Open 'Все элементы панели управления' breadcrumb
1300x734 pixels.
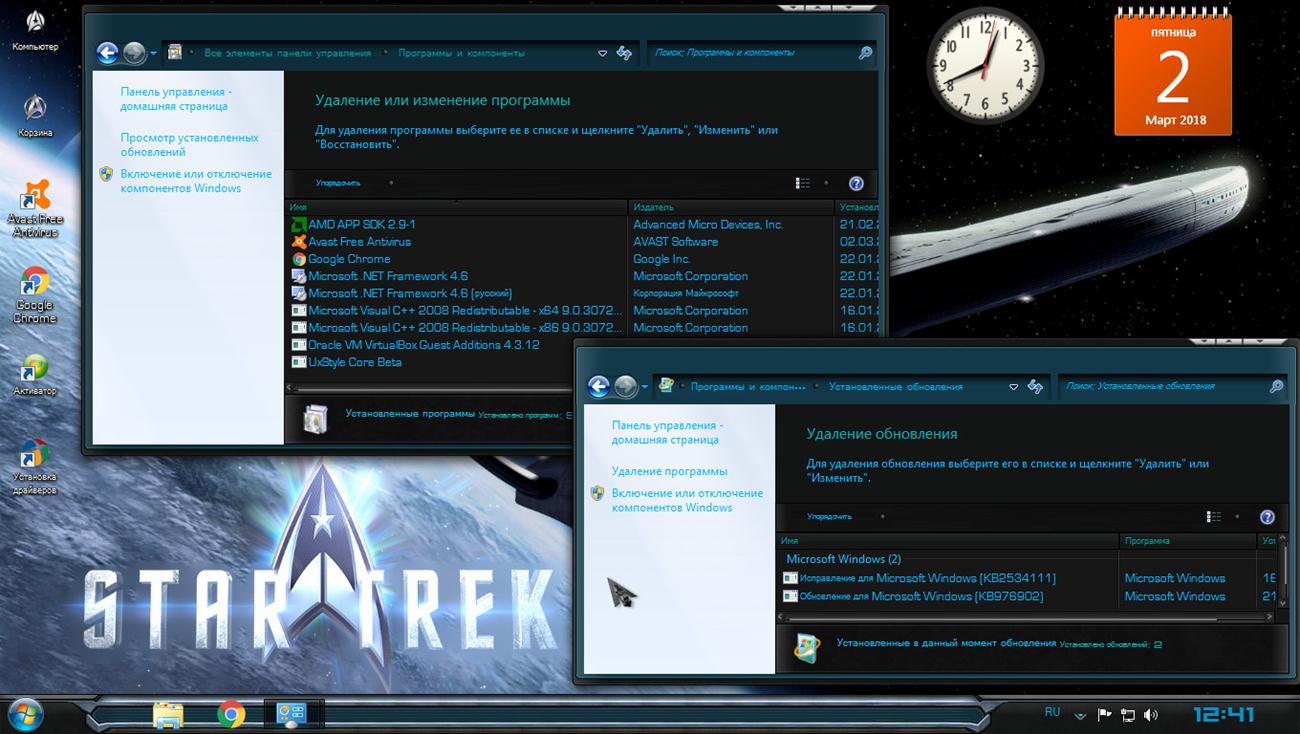pos(287,53)
